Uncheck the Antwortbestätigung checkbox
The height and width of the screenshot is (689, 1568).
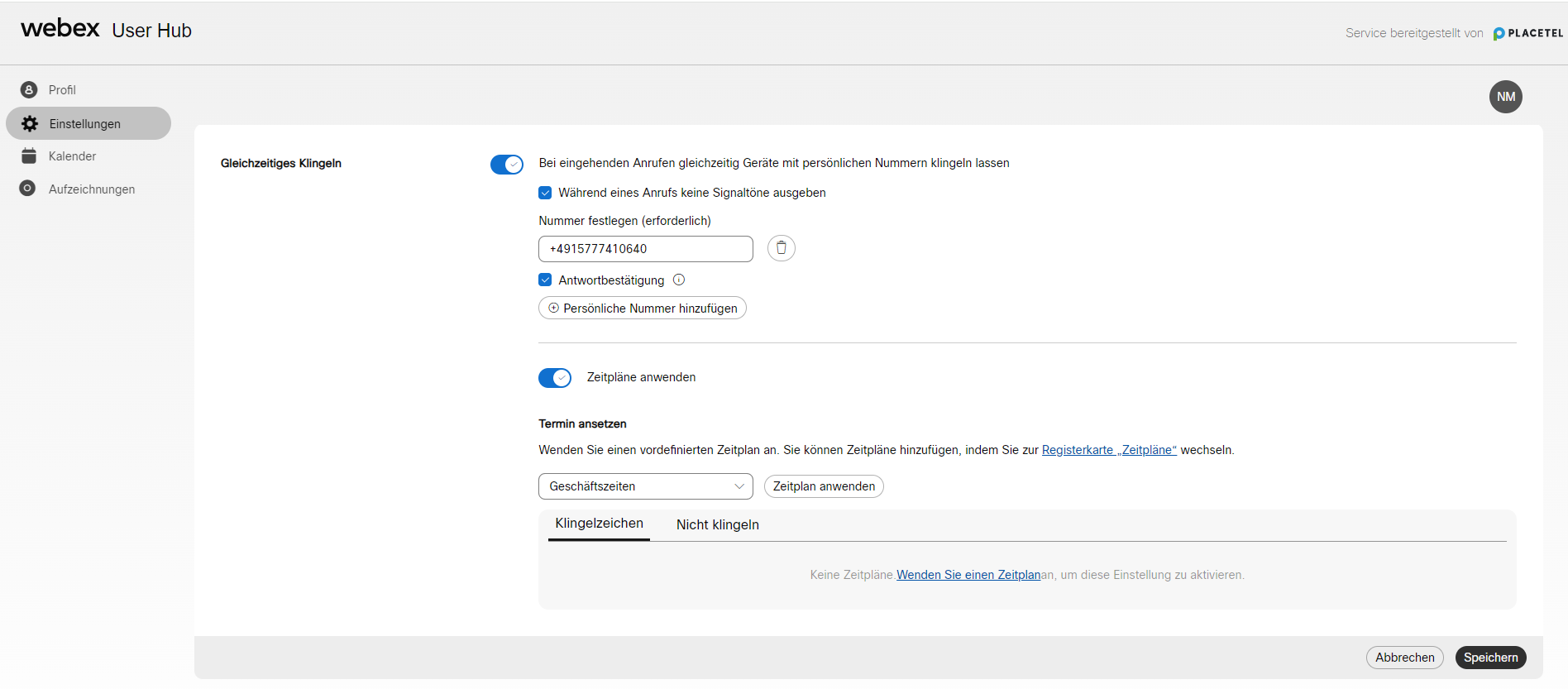coord(545,280)
